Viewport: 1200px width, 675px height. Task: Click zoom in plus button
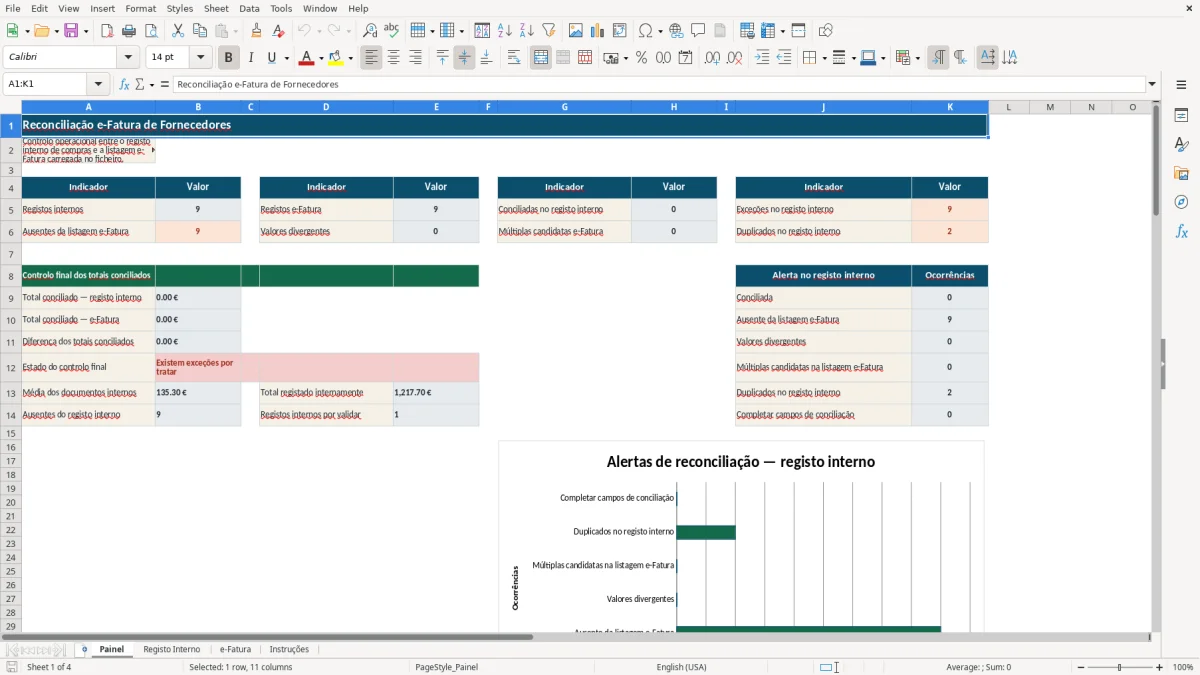[x=1160, y=667]
